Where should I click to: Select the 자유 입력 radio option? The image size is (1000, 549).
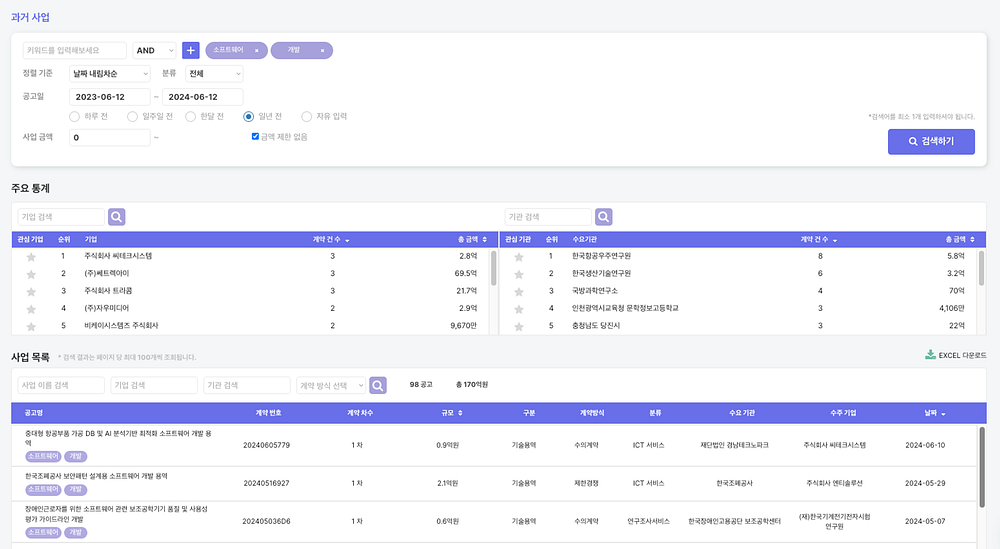307,117
